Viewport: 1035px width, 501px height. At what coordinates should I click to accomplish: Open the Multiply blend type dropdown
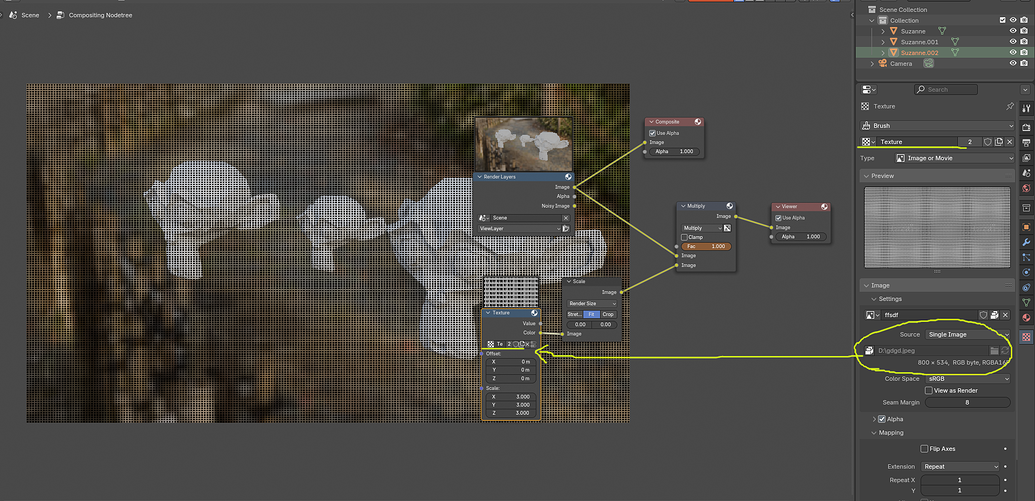click(701, 228)
